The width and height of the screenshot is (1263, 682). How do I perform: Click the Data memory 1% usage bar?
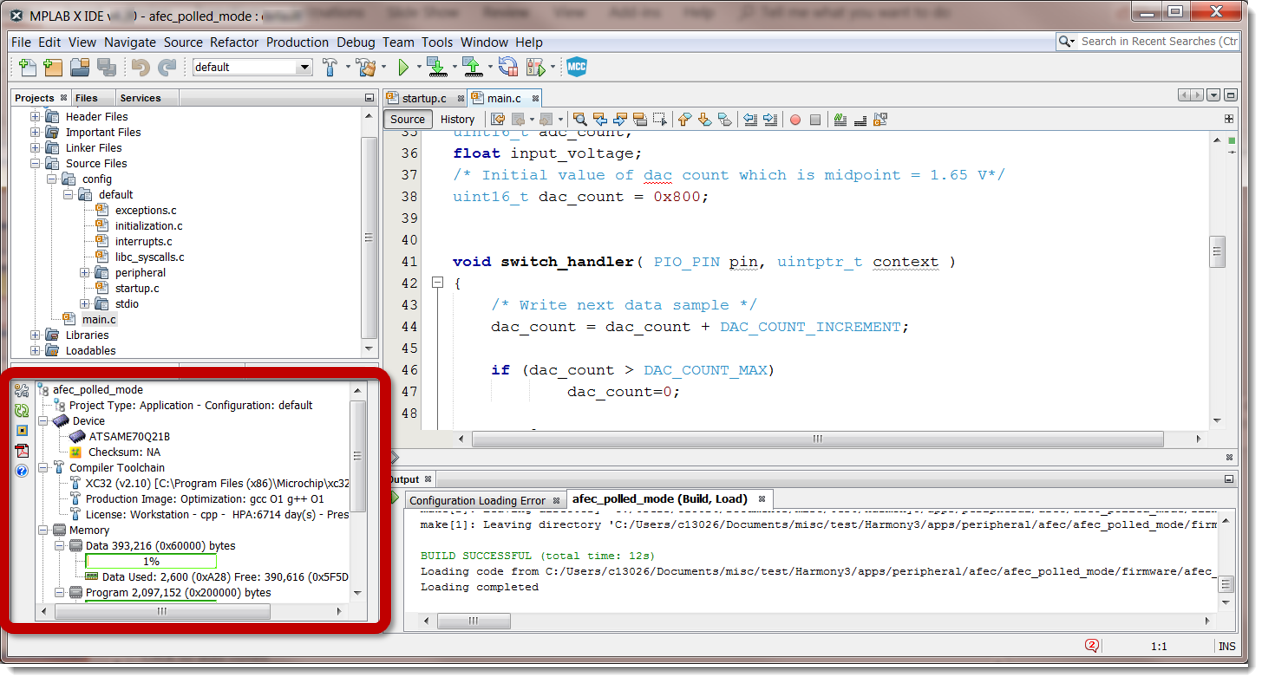point(151,561)
